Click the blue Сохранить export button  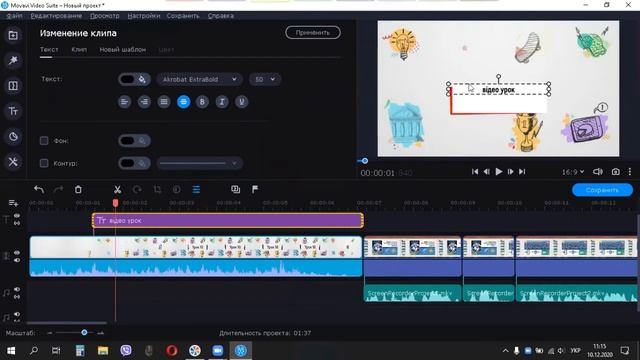[x=602, y=190]
